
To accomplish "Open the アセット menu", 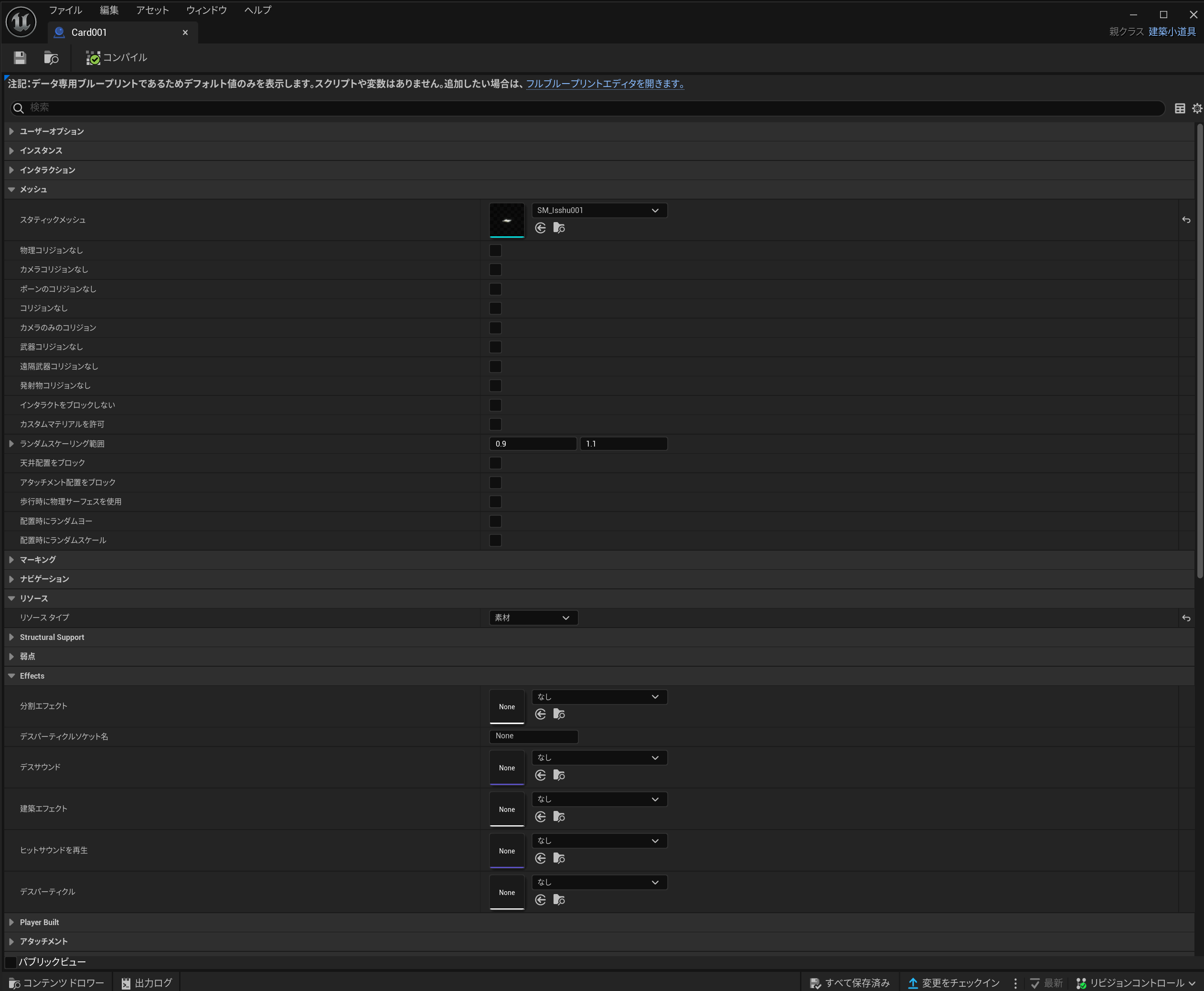I will tap(152, 11).
